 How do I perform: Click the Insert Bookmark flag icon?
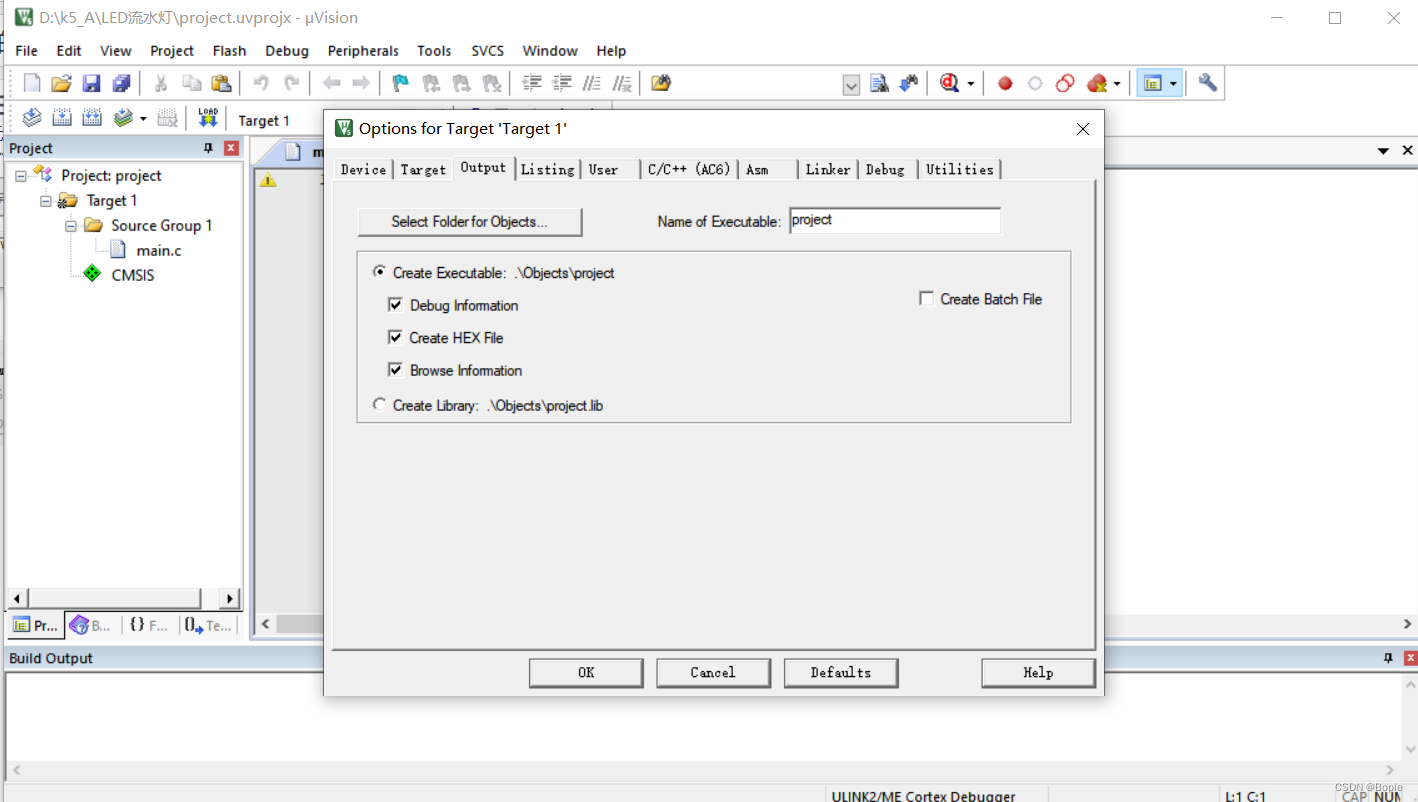point(401,83)
